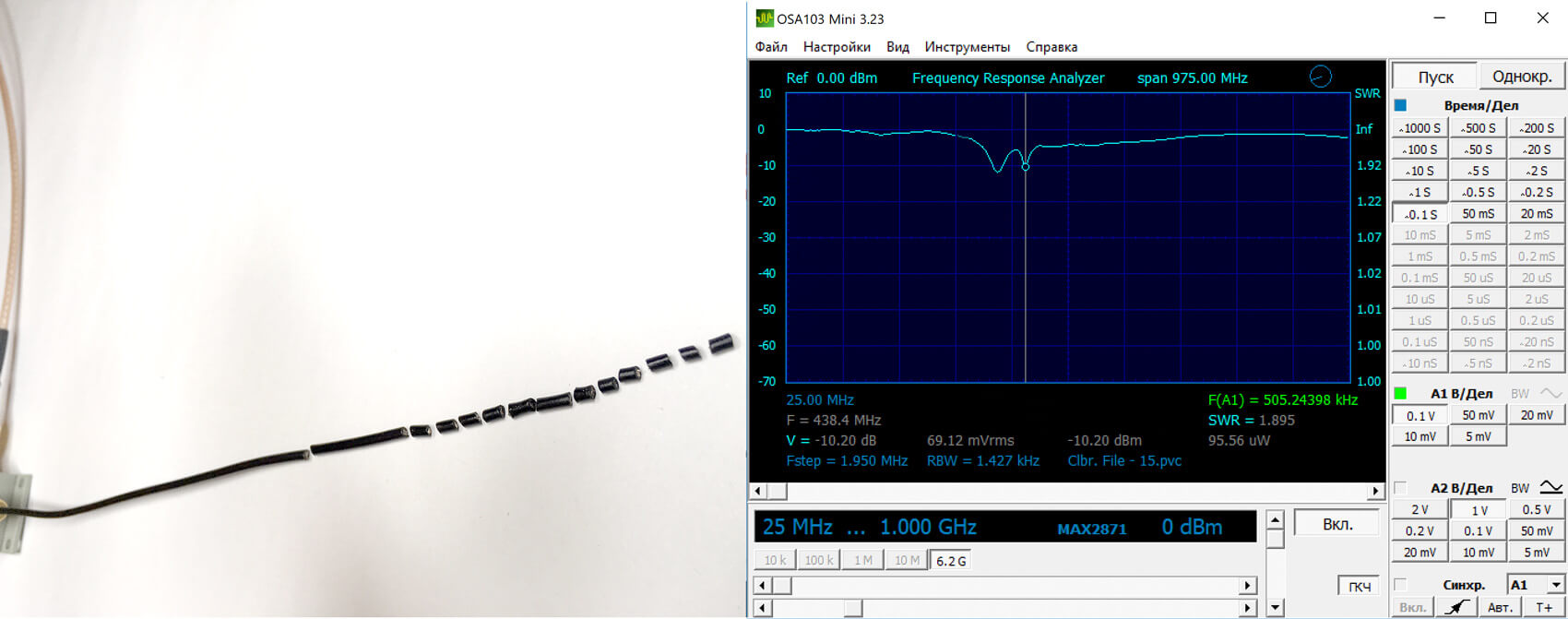Open the Настройки menu
Image resolution: width=1568 pixels, height=619 pixels.
[837, 47]
